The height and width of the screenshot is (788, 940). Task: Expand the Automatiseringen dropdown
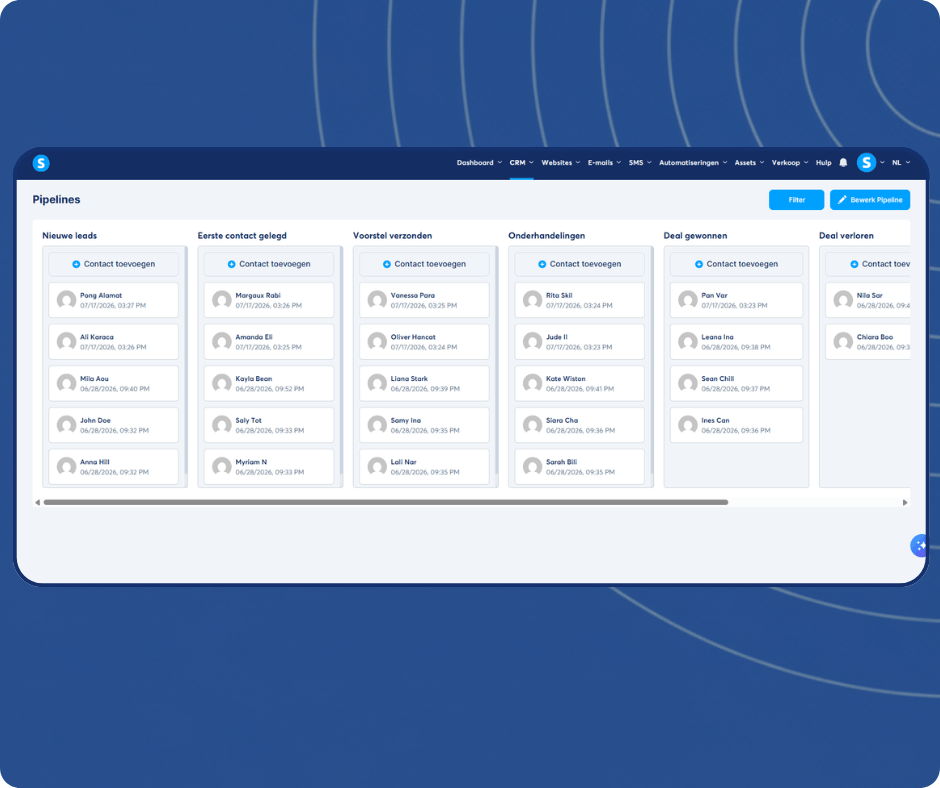click(x=693, y=163)
